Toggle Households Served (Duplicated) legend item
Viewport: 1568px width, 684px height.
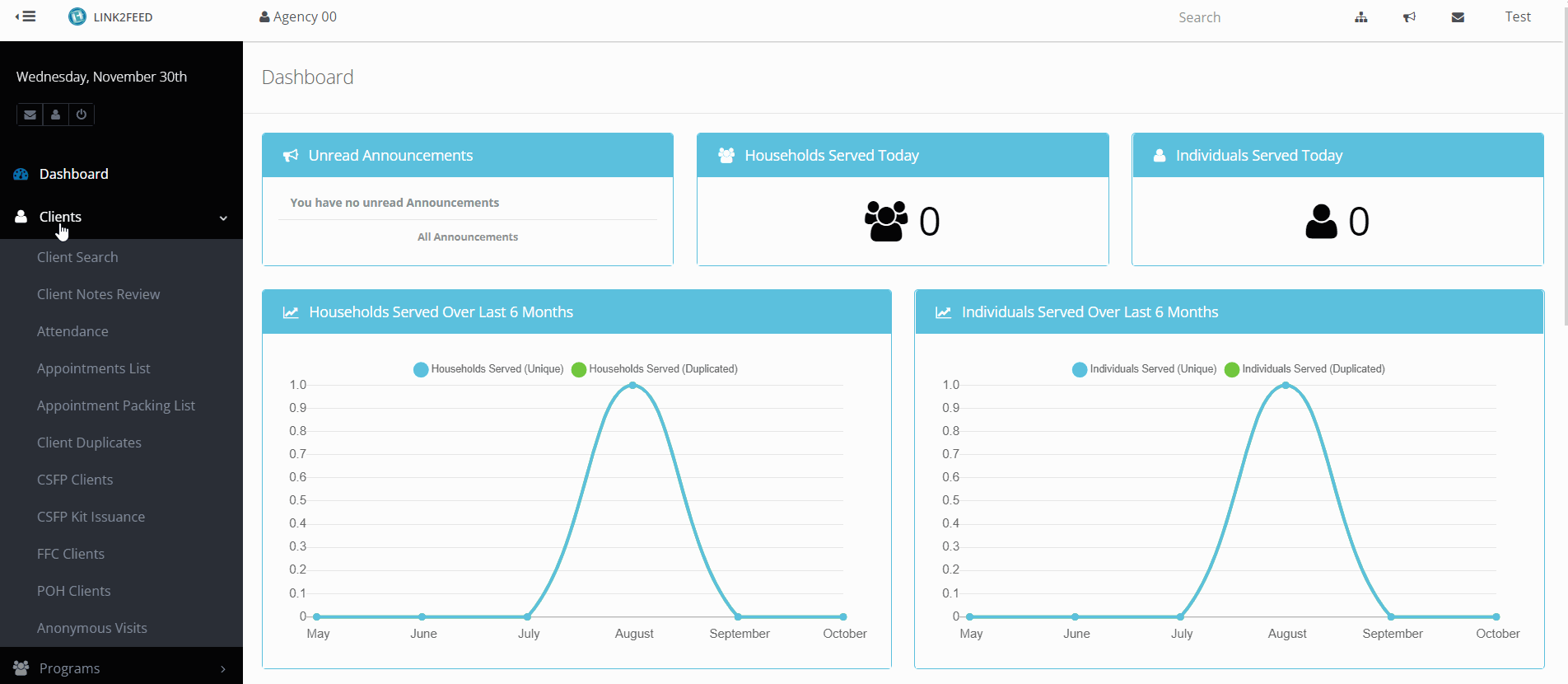[x=655, y=369]
